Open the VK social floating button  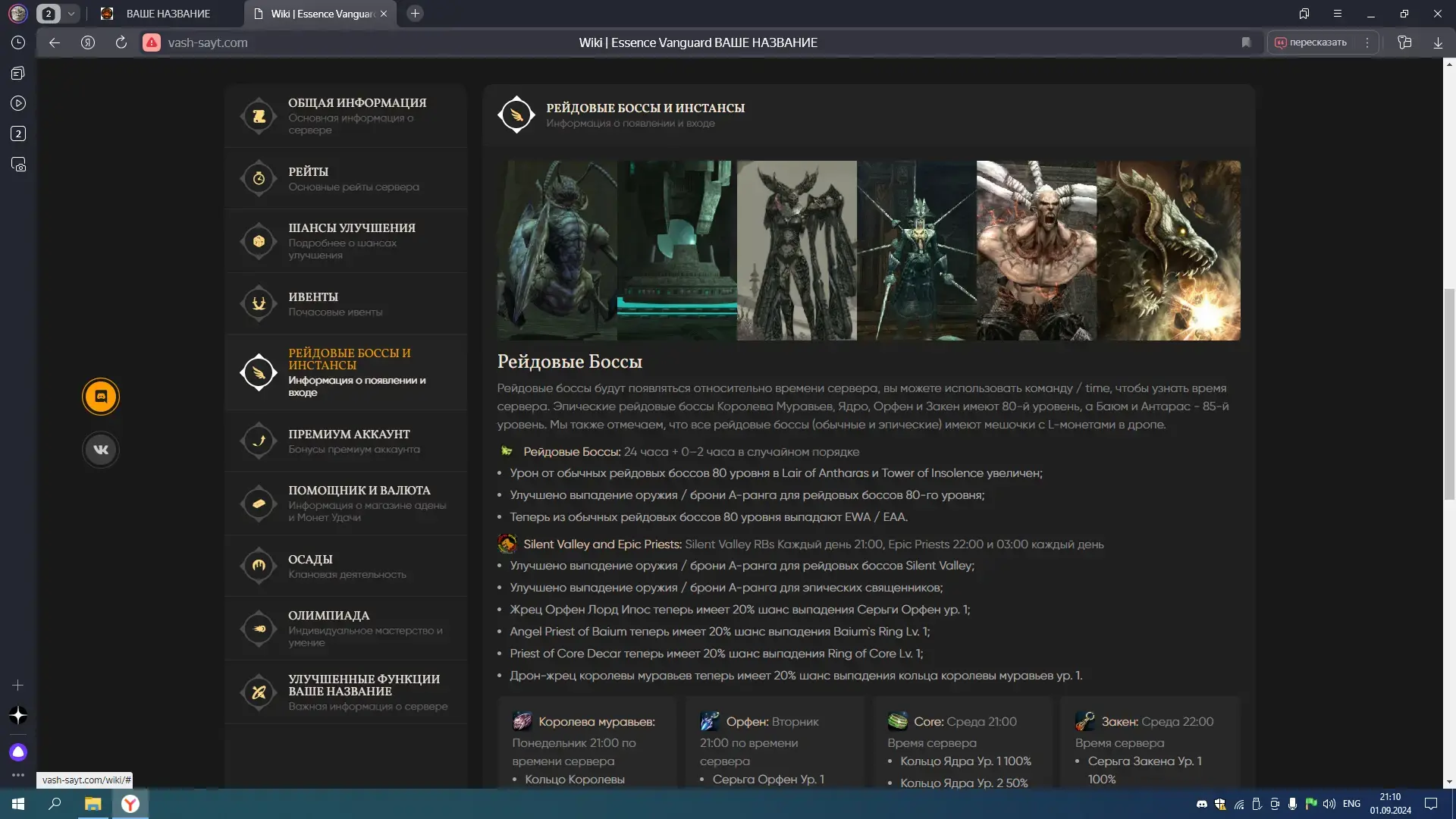click(x=101, y=450)
